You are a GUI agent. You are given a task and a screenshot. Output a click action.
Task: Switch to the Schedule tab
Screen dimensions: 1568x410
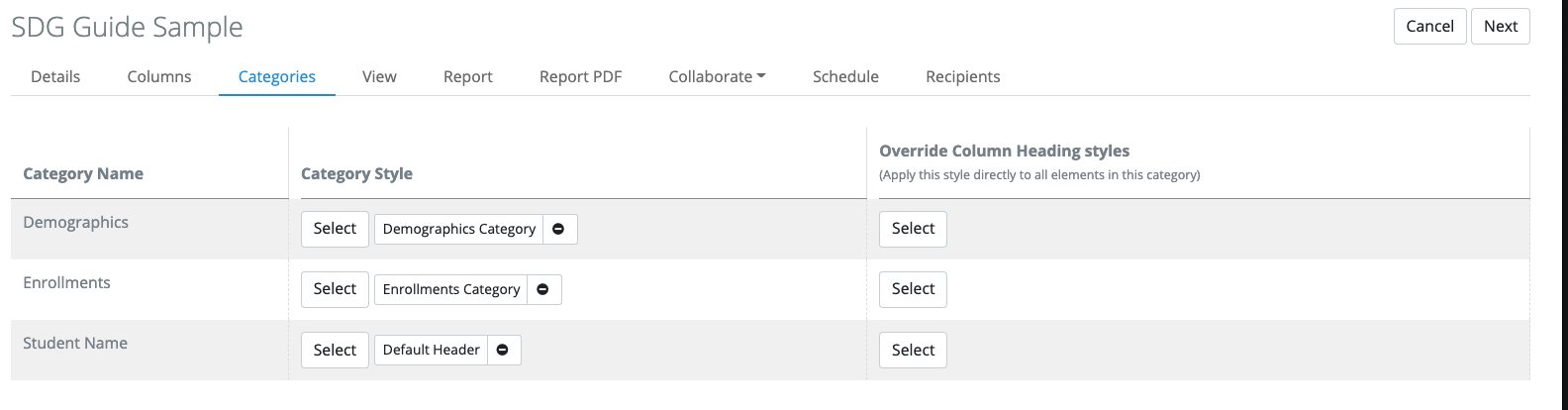pyautogui.click(x=845, y=76)
